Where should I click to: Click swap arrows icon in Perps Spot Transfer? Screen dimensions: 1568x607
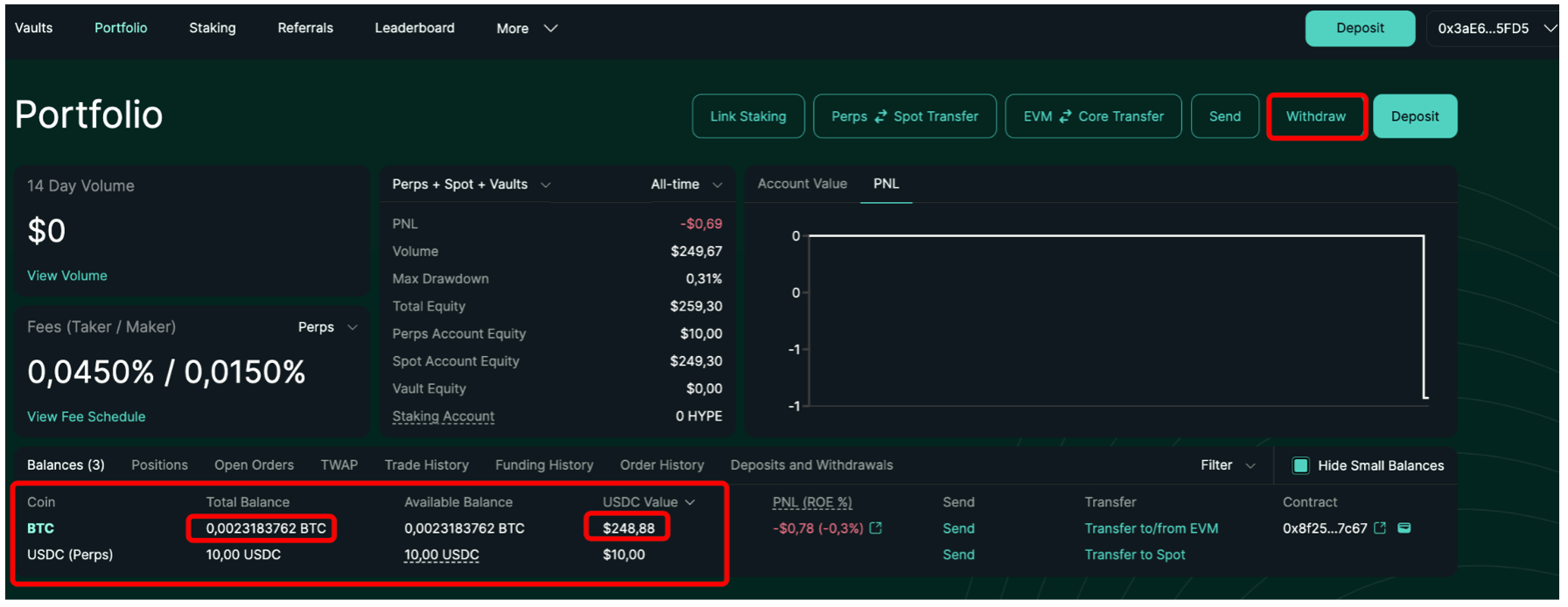(x=880, y=116)
